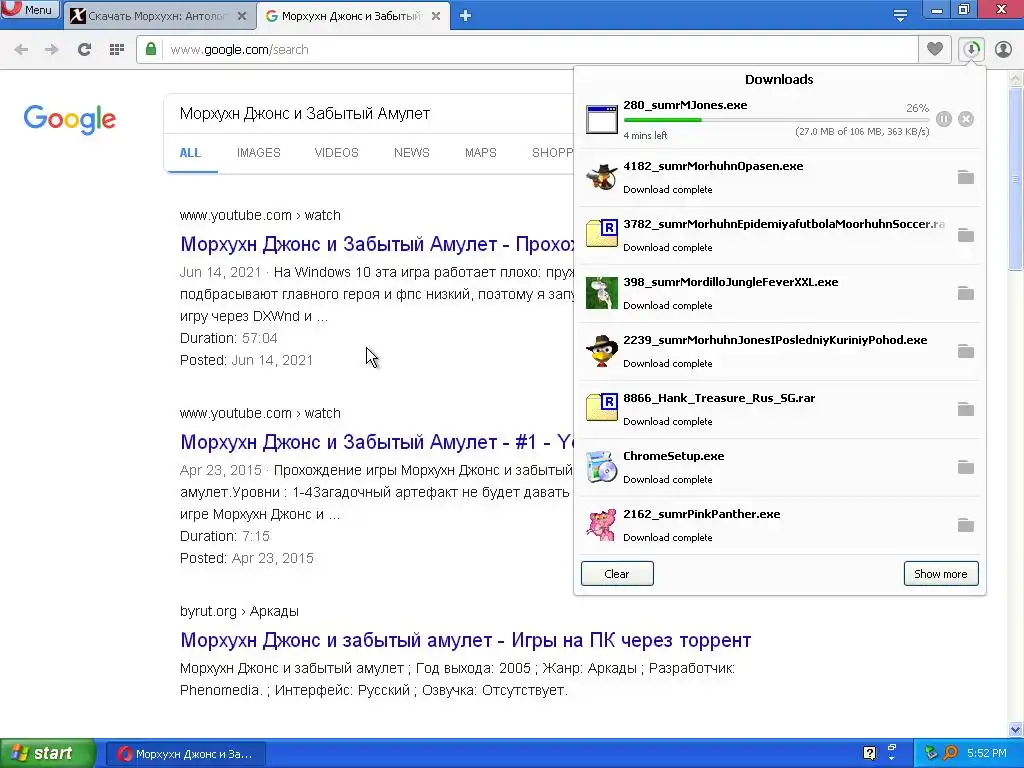This screenshot has width=1024, height=768.
Task: Select the IMAGES search tab
Action: (259, 153)
